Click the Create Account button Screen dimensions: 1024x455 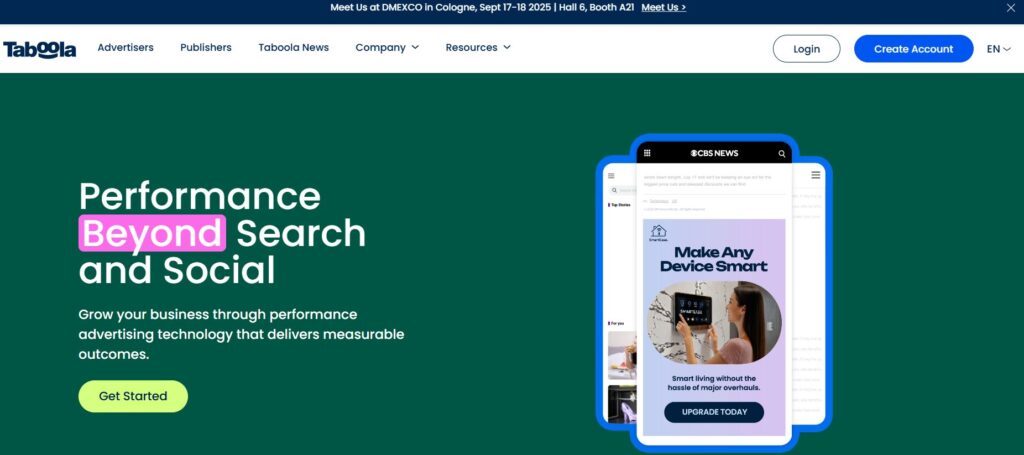914,49
